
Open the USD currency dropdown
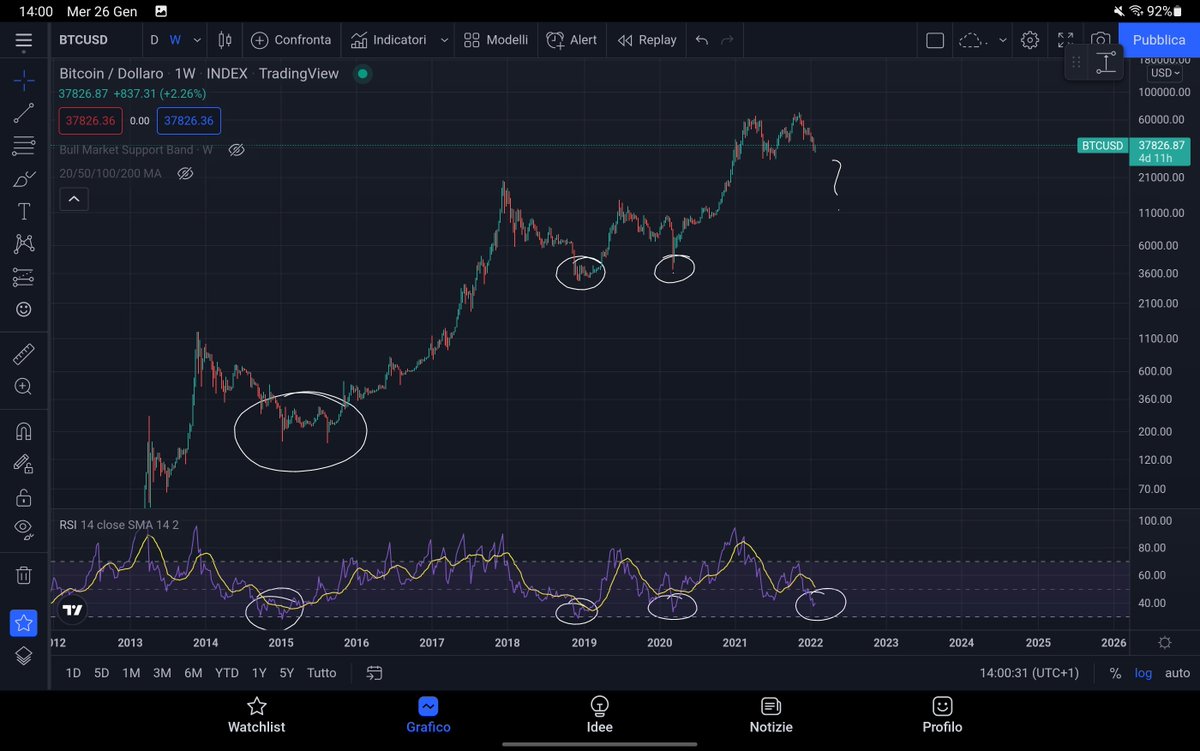pos(1166,72)
